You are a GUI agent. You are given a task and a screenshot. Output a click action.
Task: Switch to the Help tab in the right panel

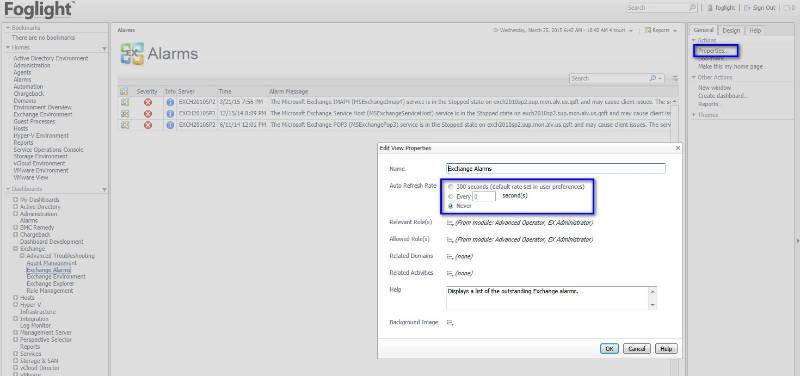755,31
